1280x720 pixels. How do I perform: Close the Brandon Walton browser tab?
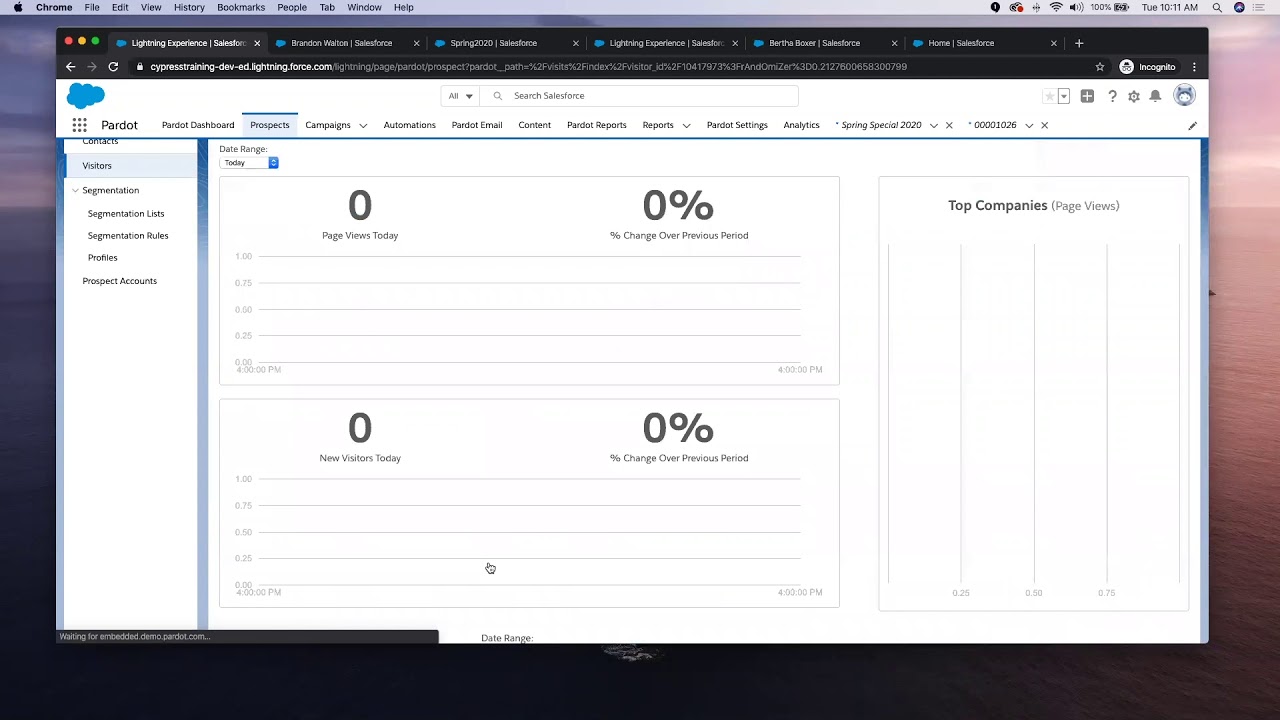417,43
